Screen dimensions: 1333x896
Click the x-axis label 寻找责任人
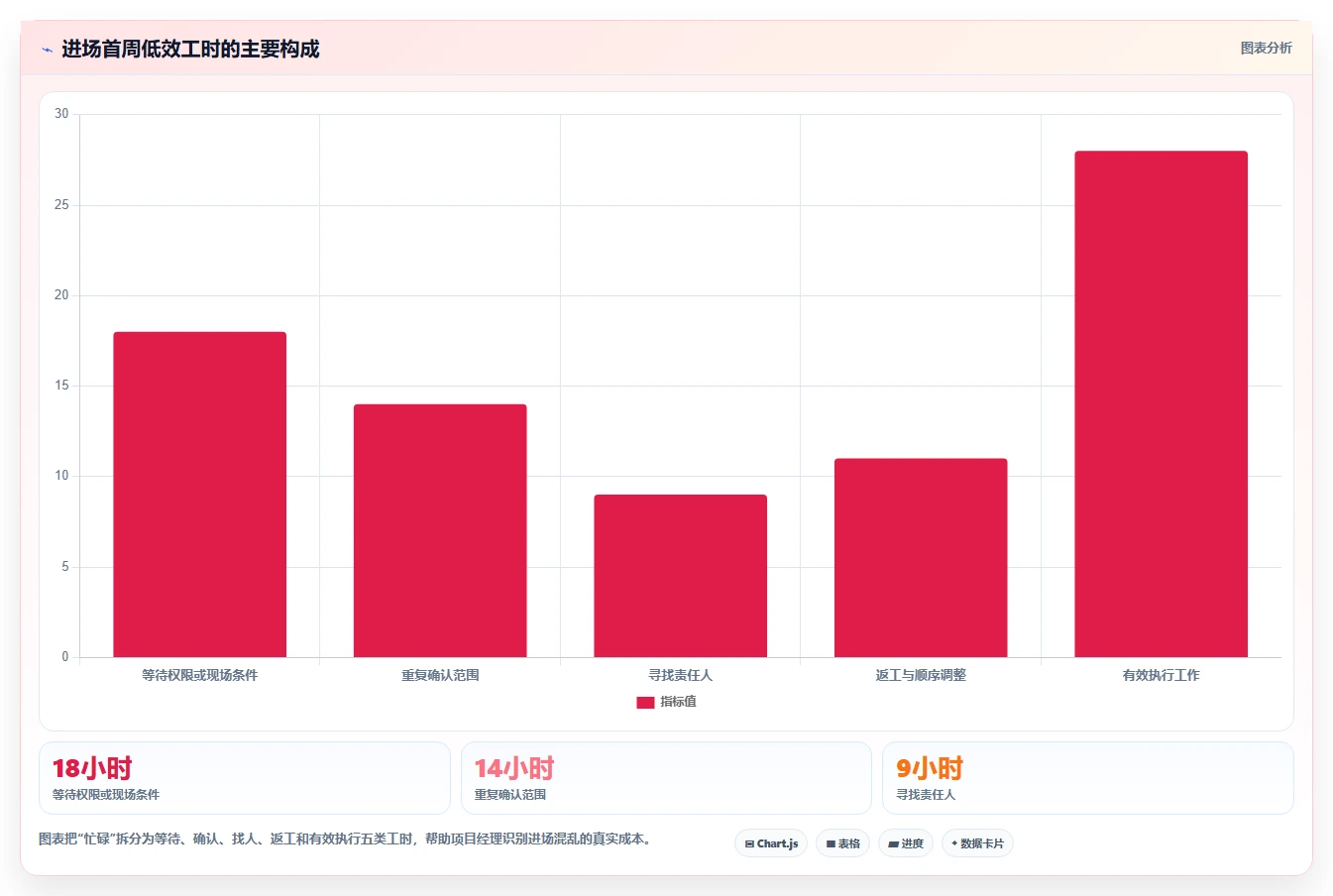(680, 675)
